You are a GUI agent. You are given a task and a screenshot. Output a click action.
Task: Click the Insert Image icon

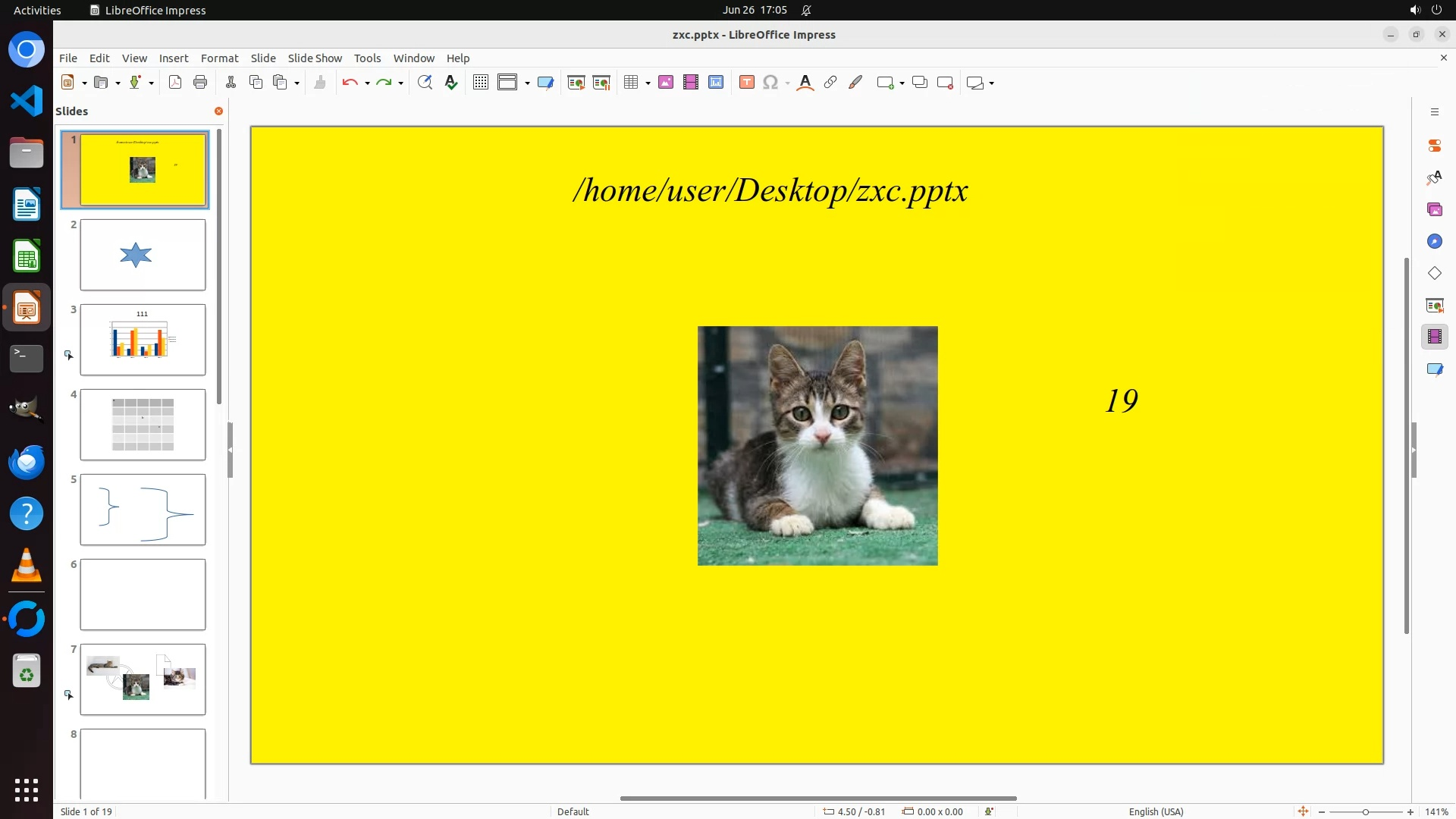click(666, 83)
